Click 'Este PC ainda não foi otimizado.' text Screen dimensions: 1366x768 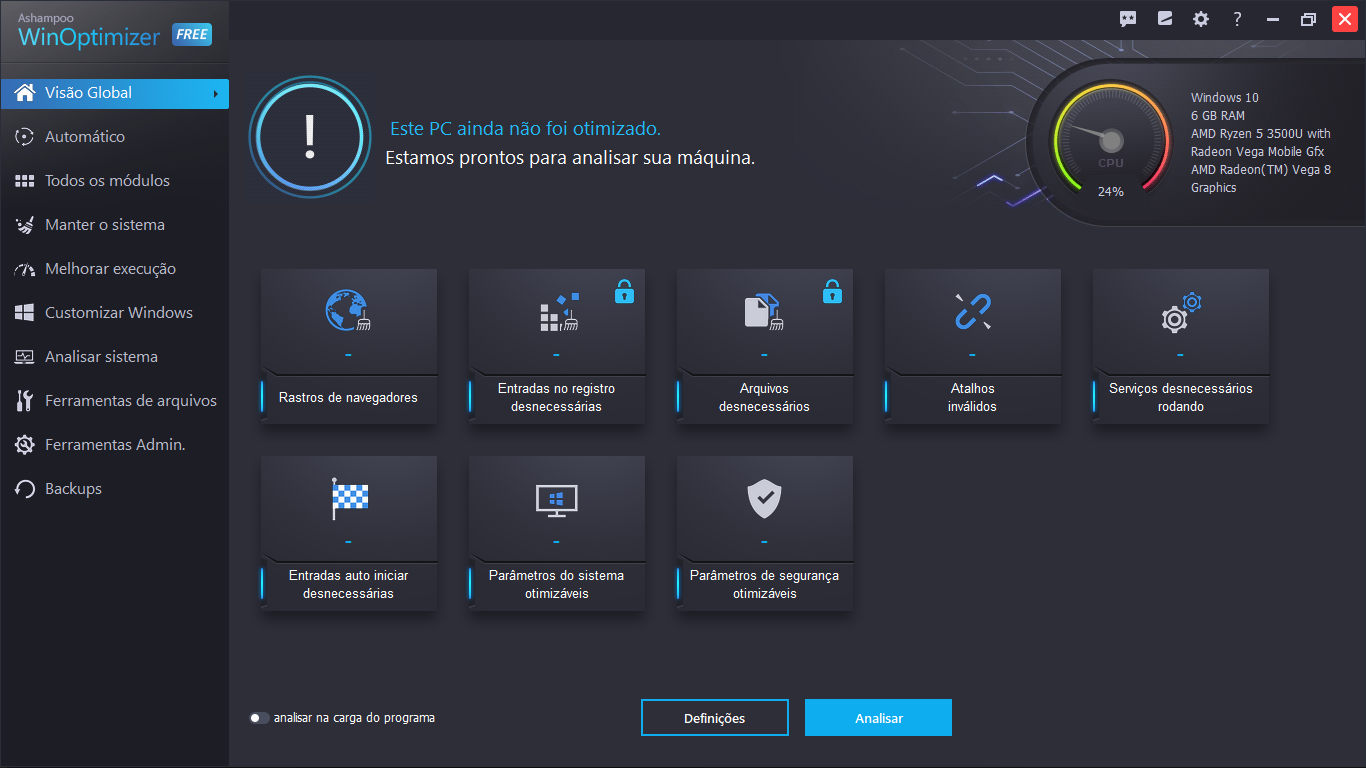tap(525, 129)
